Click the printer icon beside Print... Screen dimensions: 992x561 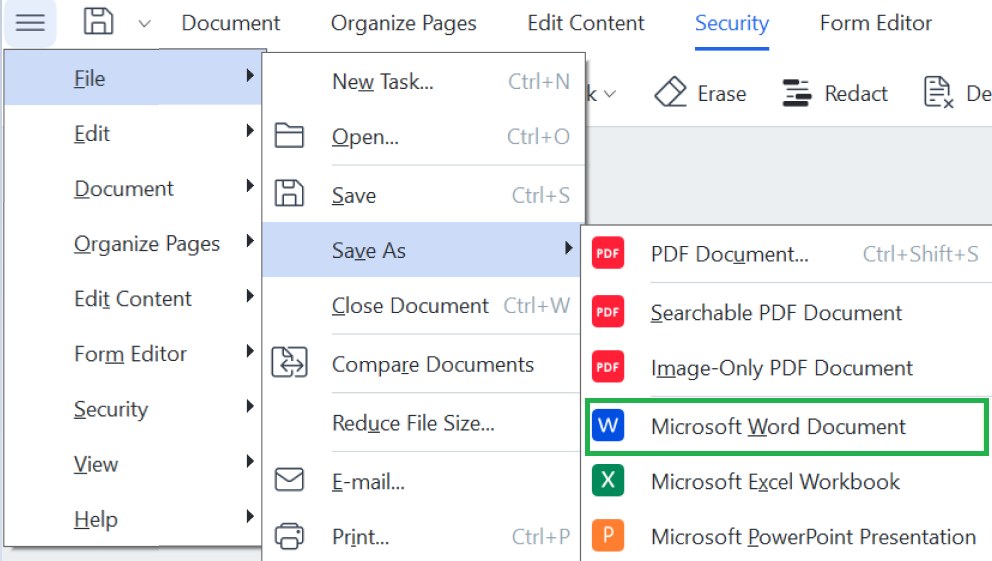pos(289,536)
